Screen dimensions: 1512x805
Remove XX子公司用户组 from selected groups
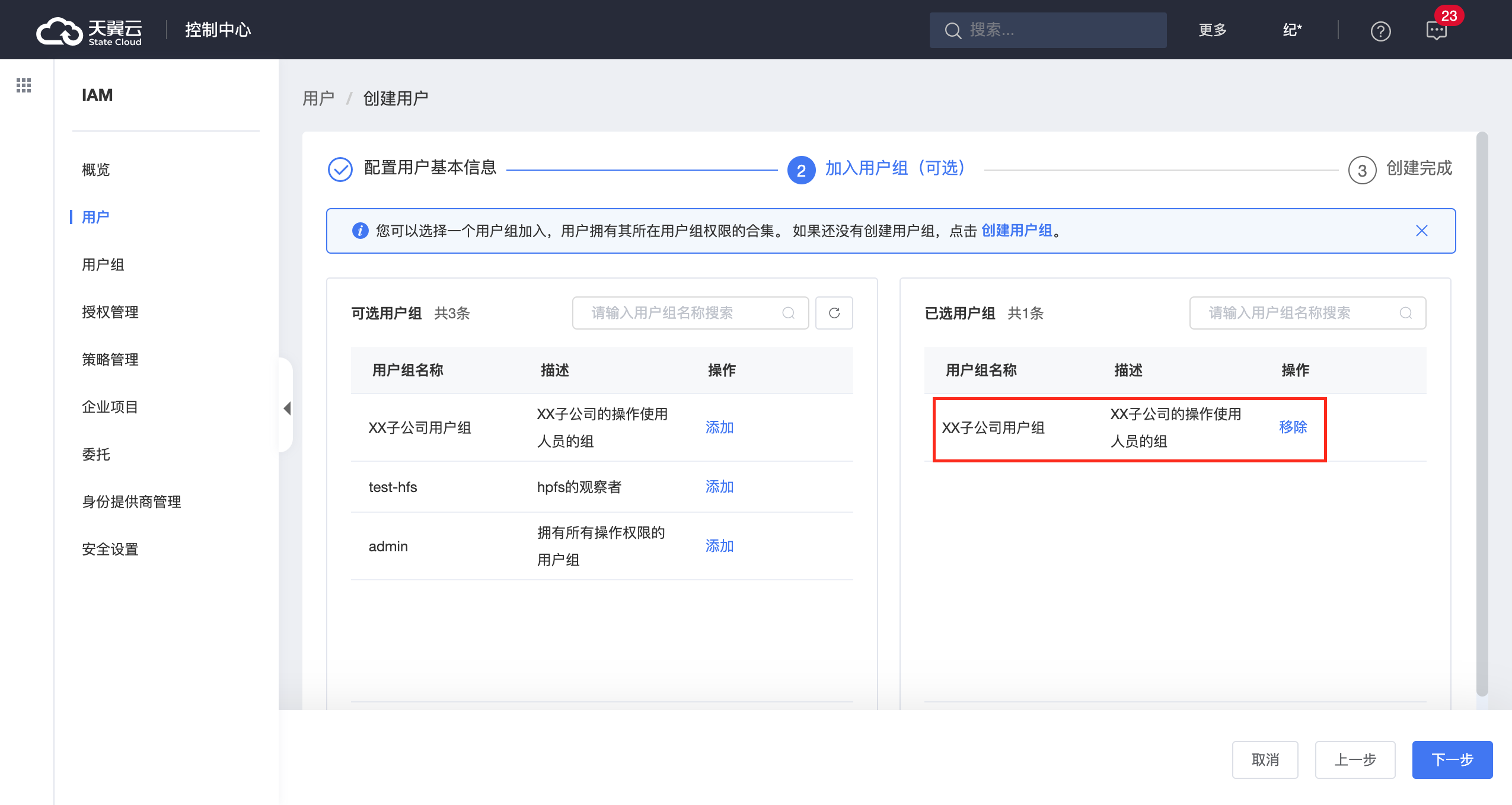tap(1293, 427)
